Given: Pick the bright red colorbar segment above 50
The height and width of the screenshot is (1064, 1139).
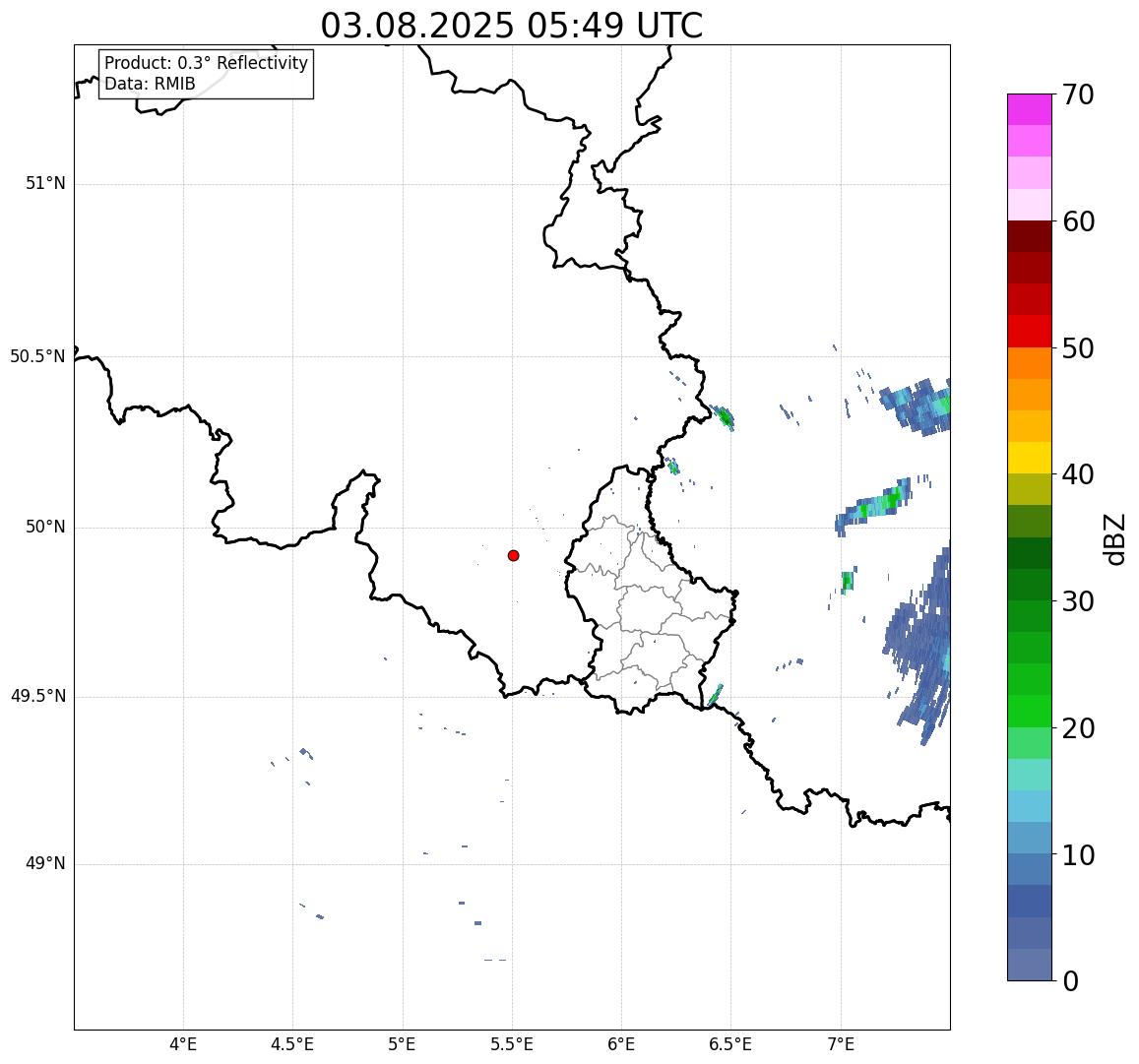Looking at the screenshot, I should 1030,331.
